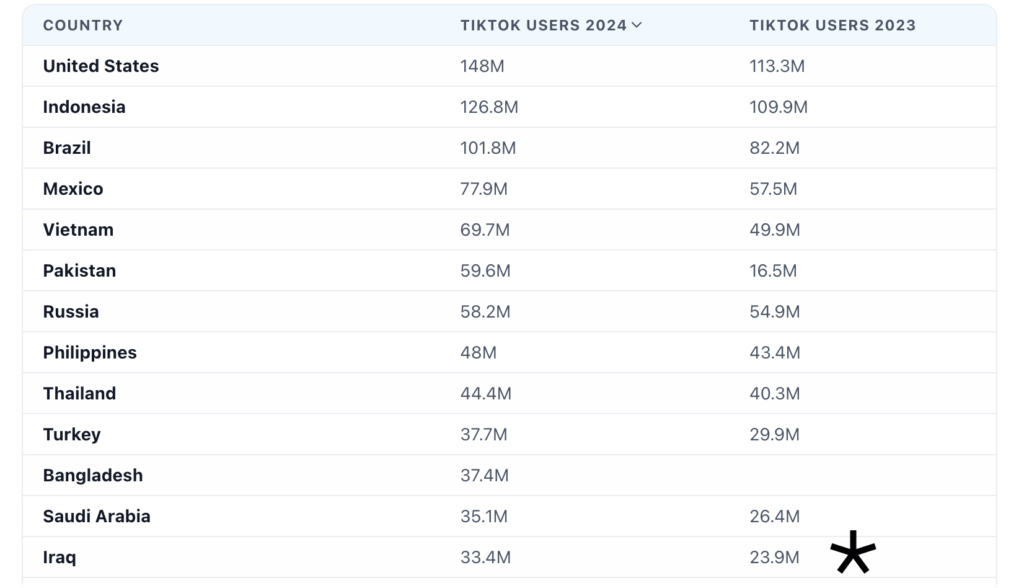Click the 29.9M 2023 value for Turkey
Image resolution: width=1024 pixels, height=588 pixels.
(775, 434)
